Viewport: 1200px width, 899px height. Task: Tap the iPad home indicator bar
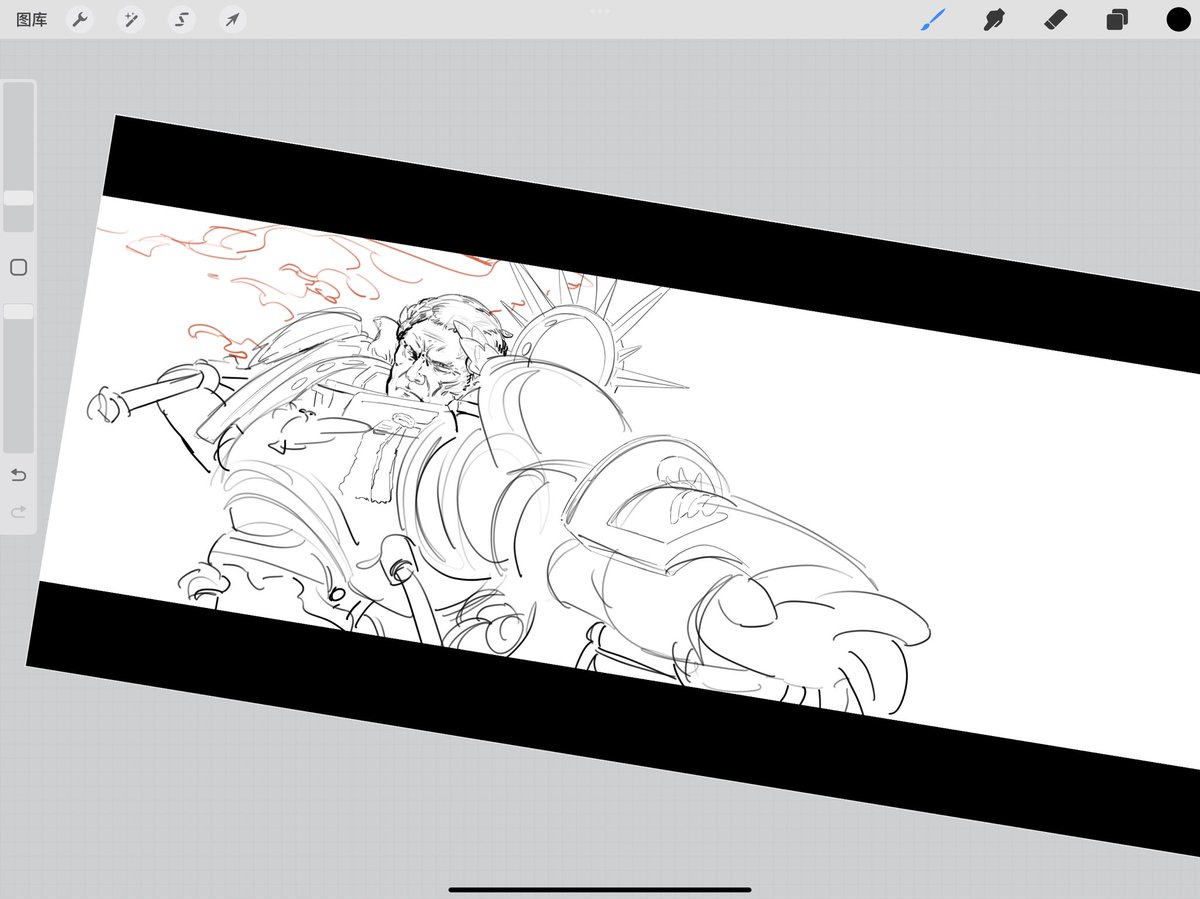[x=599, y=888]
